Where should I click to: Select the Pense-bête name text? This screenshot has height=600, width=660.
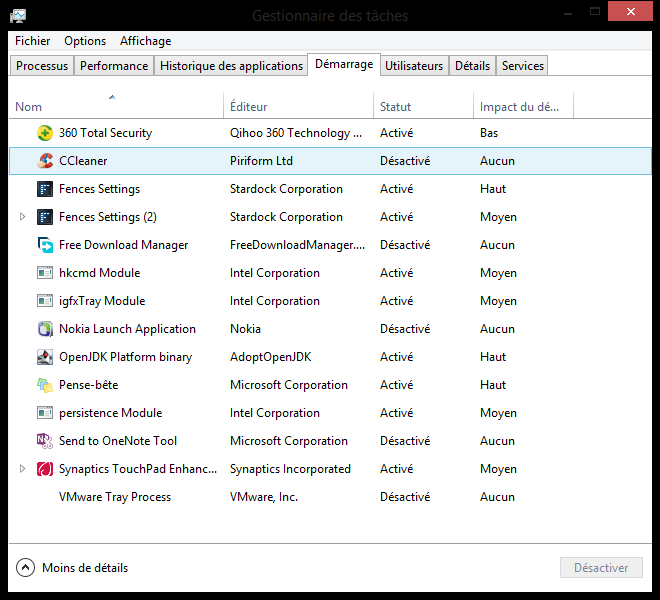(88, 385)
